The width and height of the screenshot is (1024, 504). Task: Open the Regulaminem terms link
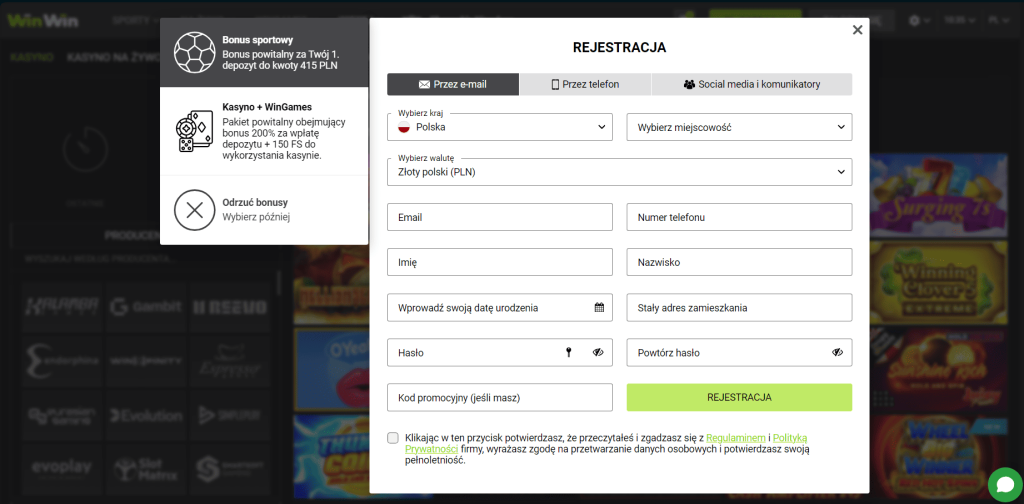735,438
